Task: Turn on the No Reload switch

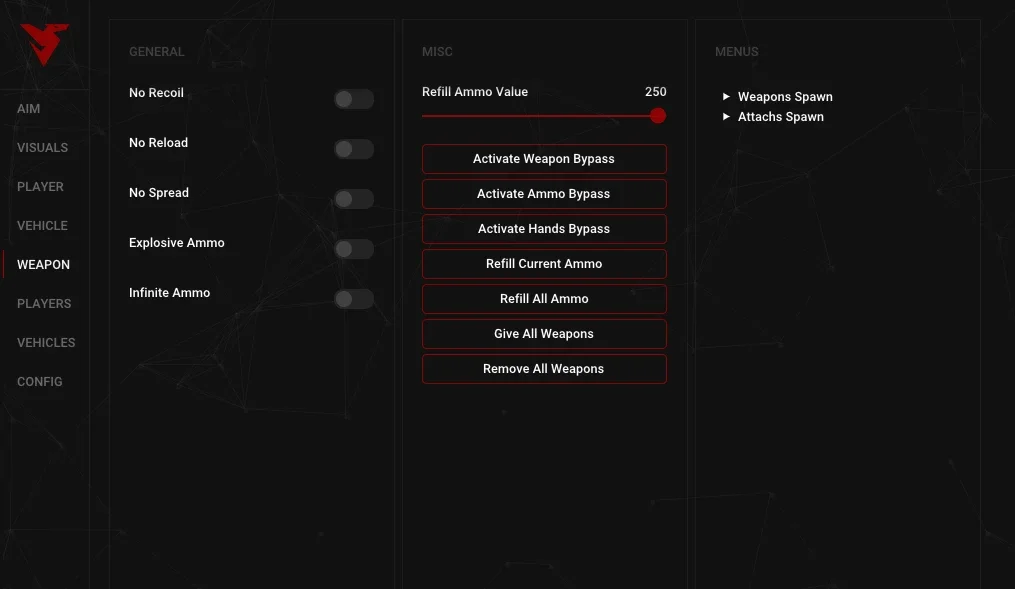Action: pos(353,149)
